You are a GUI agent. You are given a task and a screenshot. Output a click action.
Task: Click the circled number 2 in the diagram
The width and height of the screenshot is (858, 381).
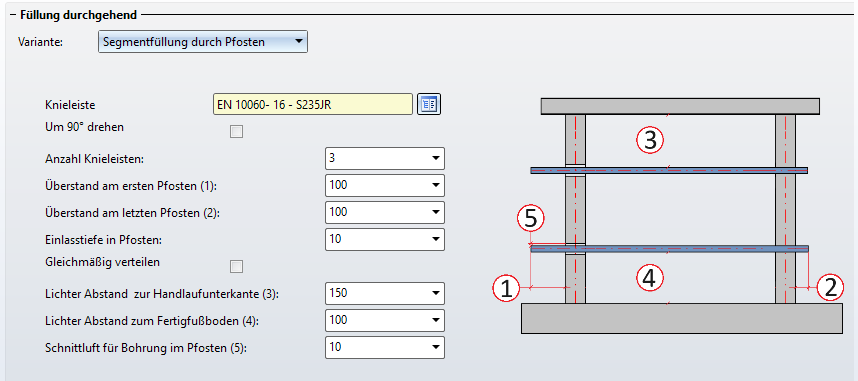click(830, 288)
